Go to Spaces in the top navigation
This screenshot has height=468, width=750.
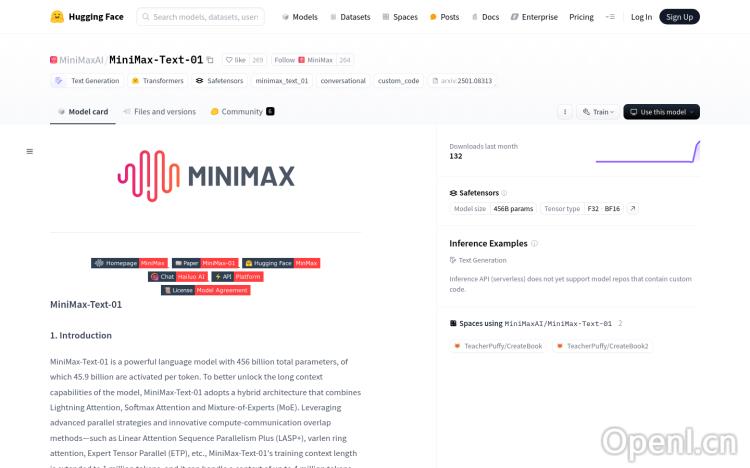[x=400, y=17]
